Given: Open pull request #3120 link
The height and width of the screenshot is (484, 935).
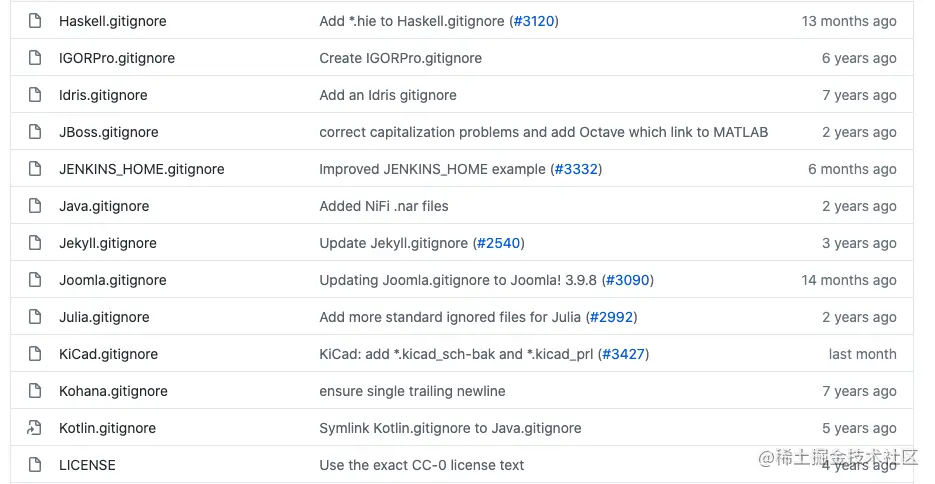Looking at the screenshot, I should (x=534, y=21).
